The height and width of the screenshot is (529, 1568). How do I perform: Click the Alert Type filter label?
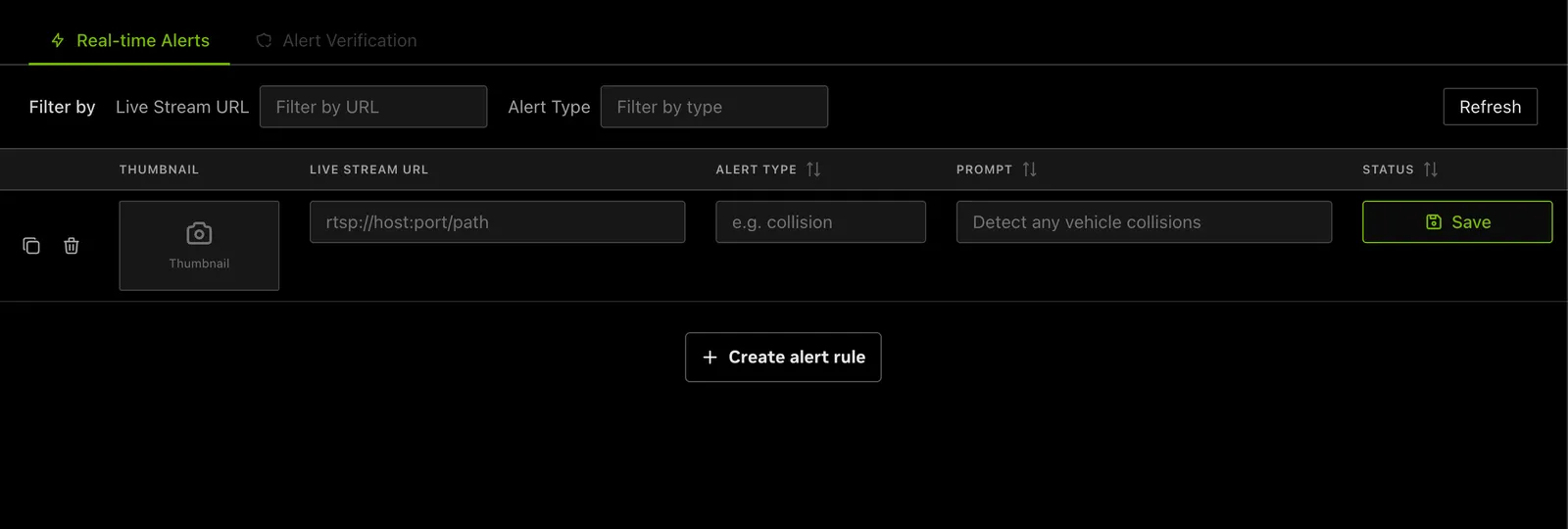click(x=549, y=107)
